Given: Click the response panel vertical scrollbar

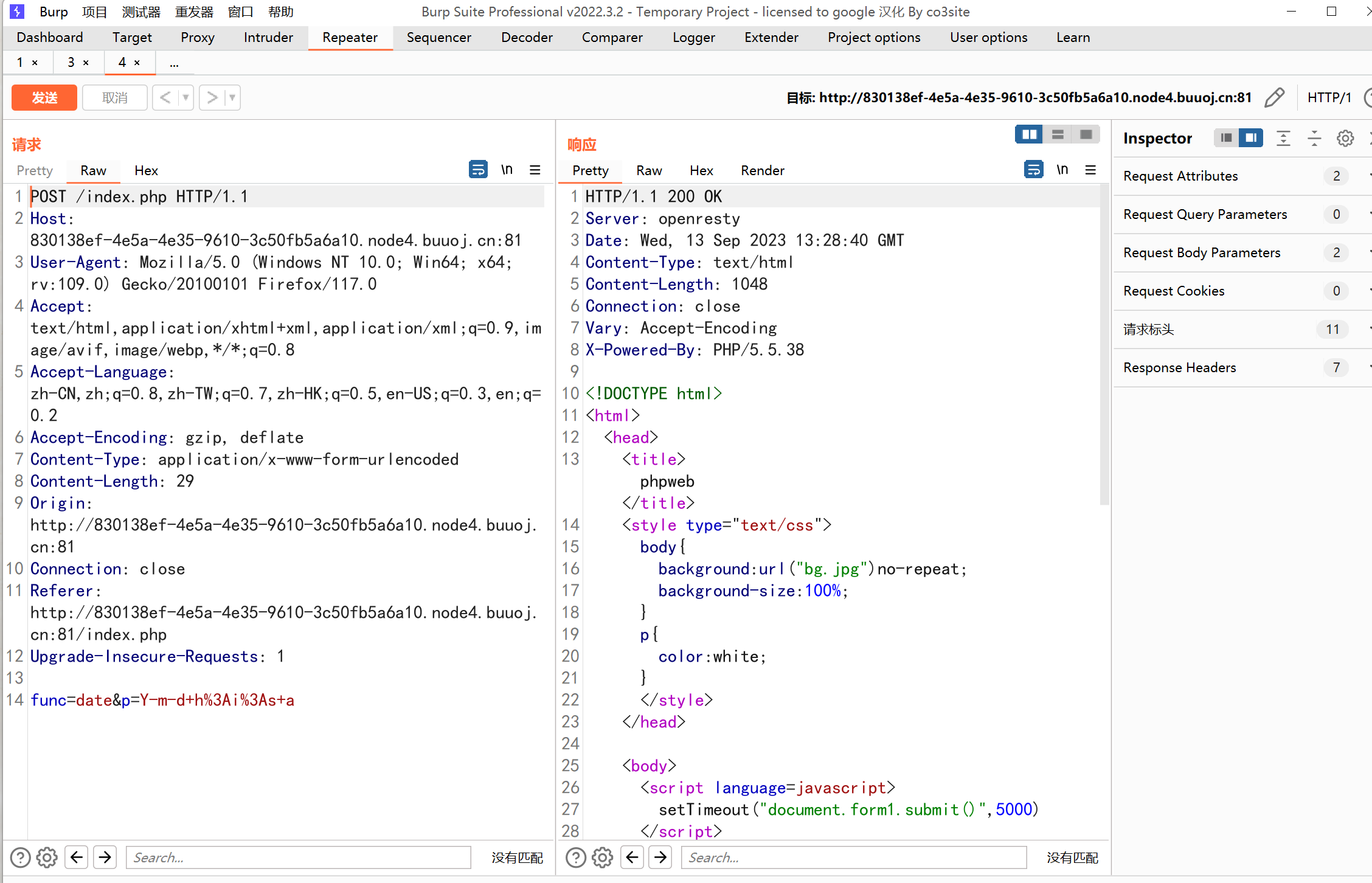Looking at the screenshot, I should click(x=1104, y=345).
